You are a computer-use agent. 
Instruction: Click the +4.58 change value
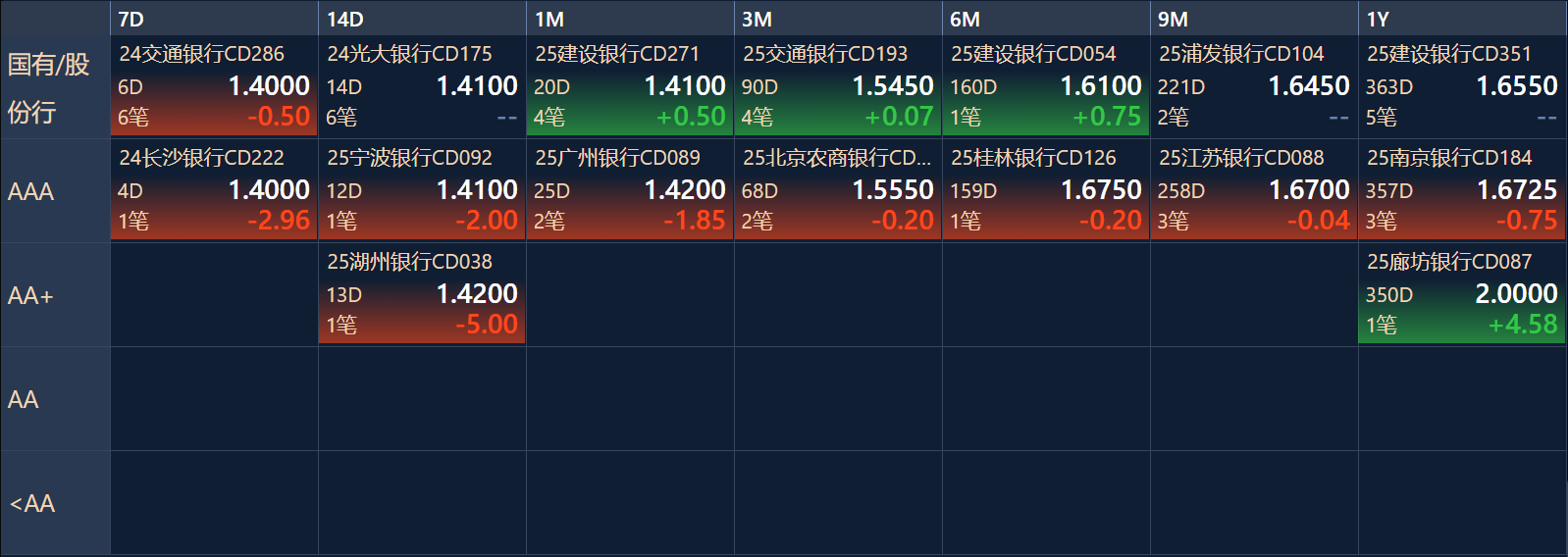click(1523, 325)
